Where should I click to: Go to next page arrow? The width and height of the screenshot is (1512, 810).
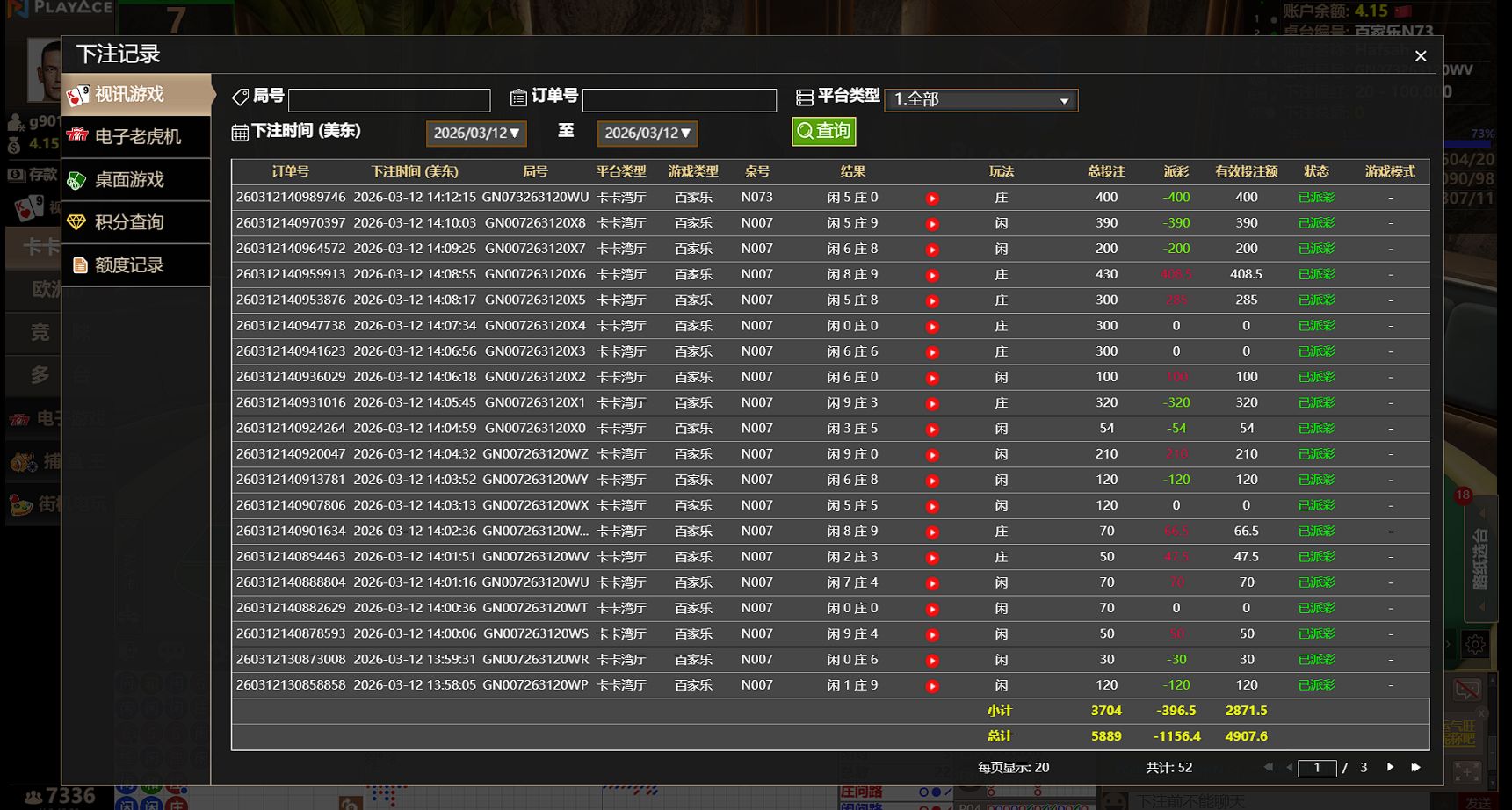[1390, 767]
